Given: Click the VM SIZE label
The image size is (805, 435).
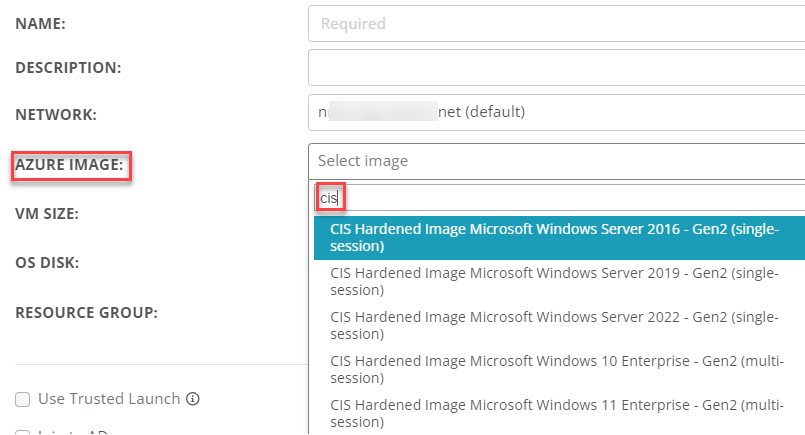Looking at the screenshot, I should tap(47, 214).
